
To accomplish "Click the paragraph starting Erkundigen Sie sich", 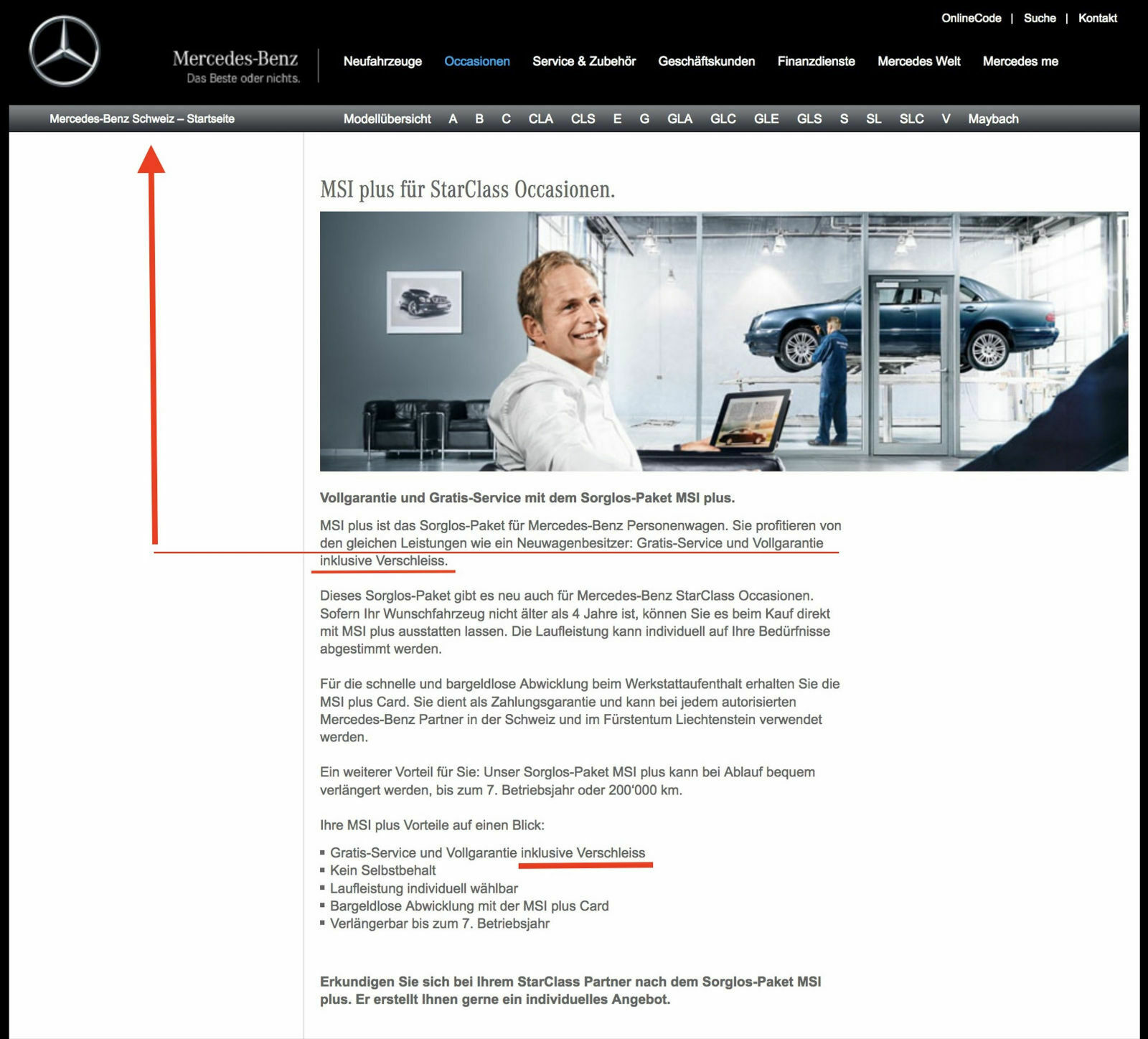I will [570, 990].
